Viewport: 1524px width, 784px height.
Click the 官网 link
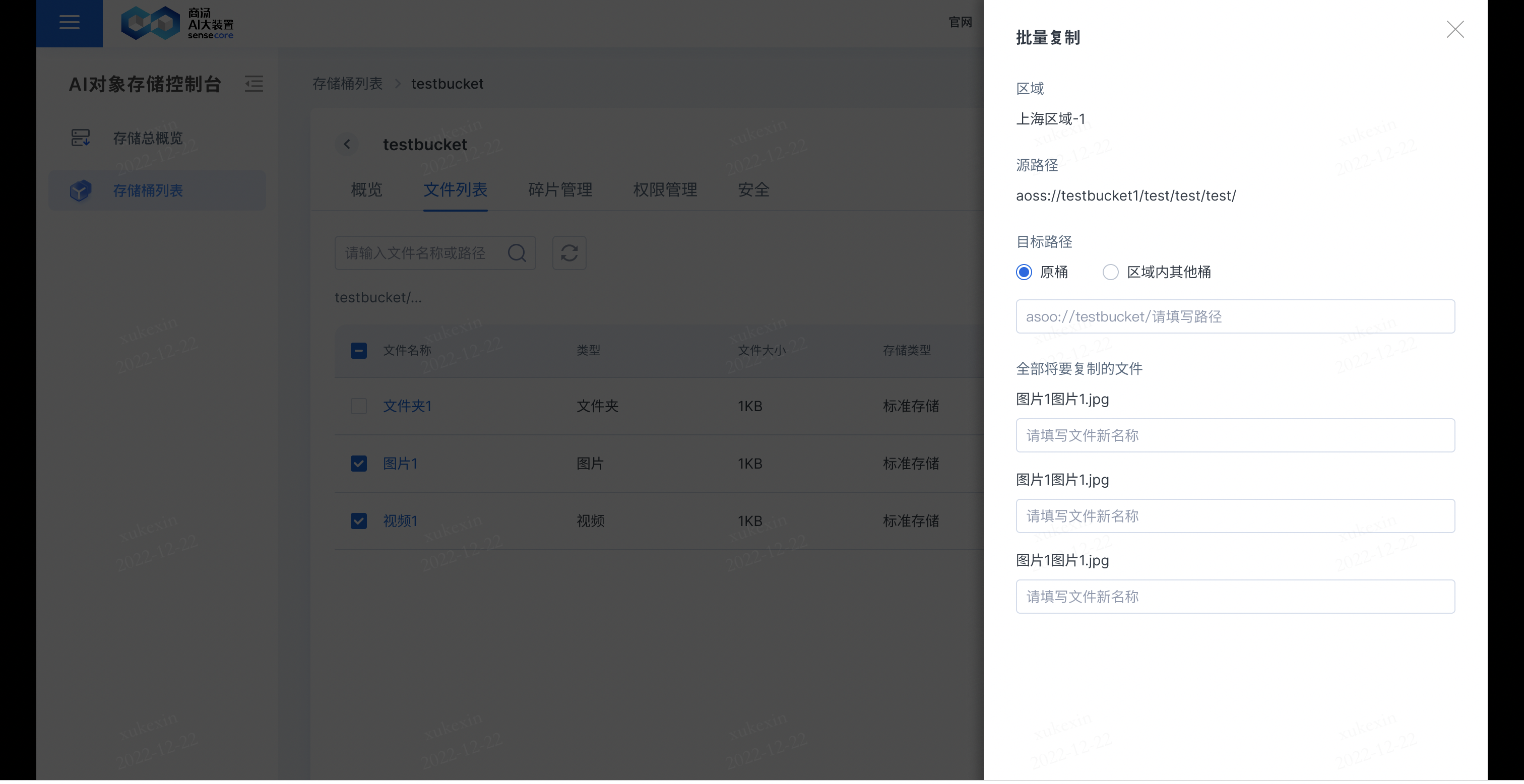tap(960, 22)
